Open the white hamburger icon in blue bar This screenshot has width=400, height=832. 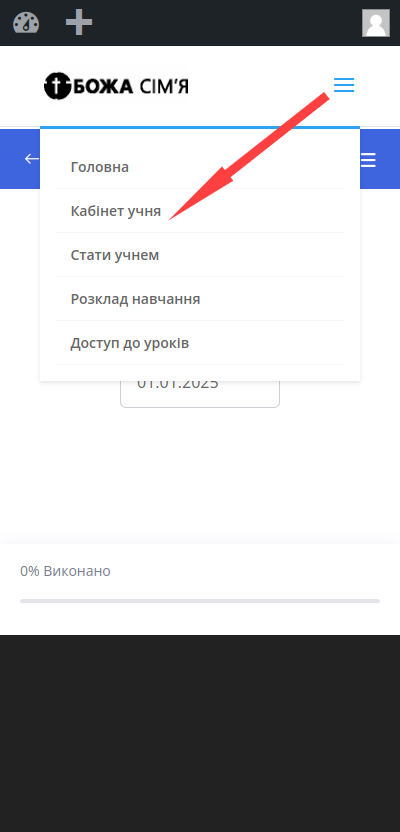368,160
